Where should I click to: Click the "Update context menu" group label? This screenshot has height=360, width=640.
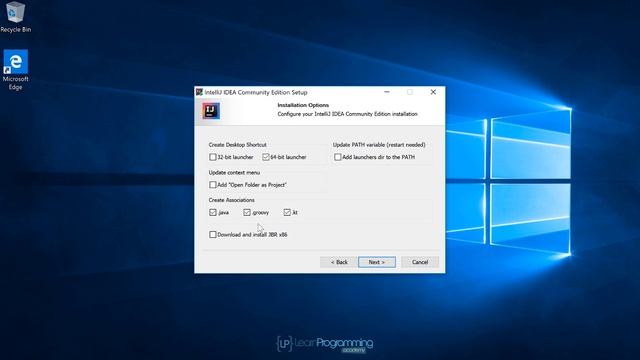[x=234, y=173]
